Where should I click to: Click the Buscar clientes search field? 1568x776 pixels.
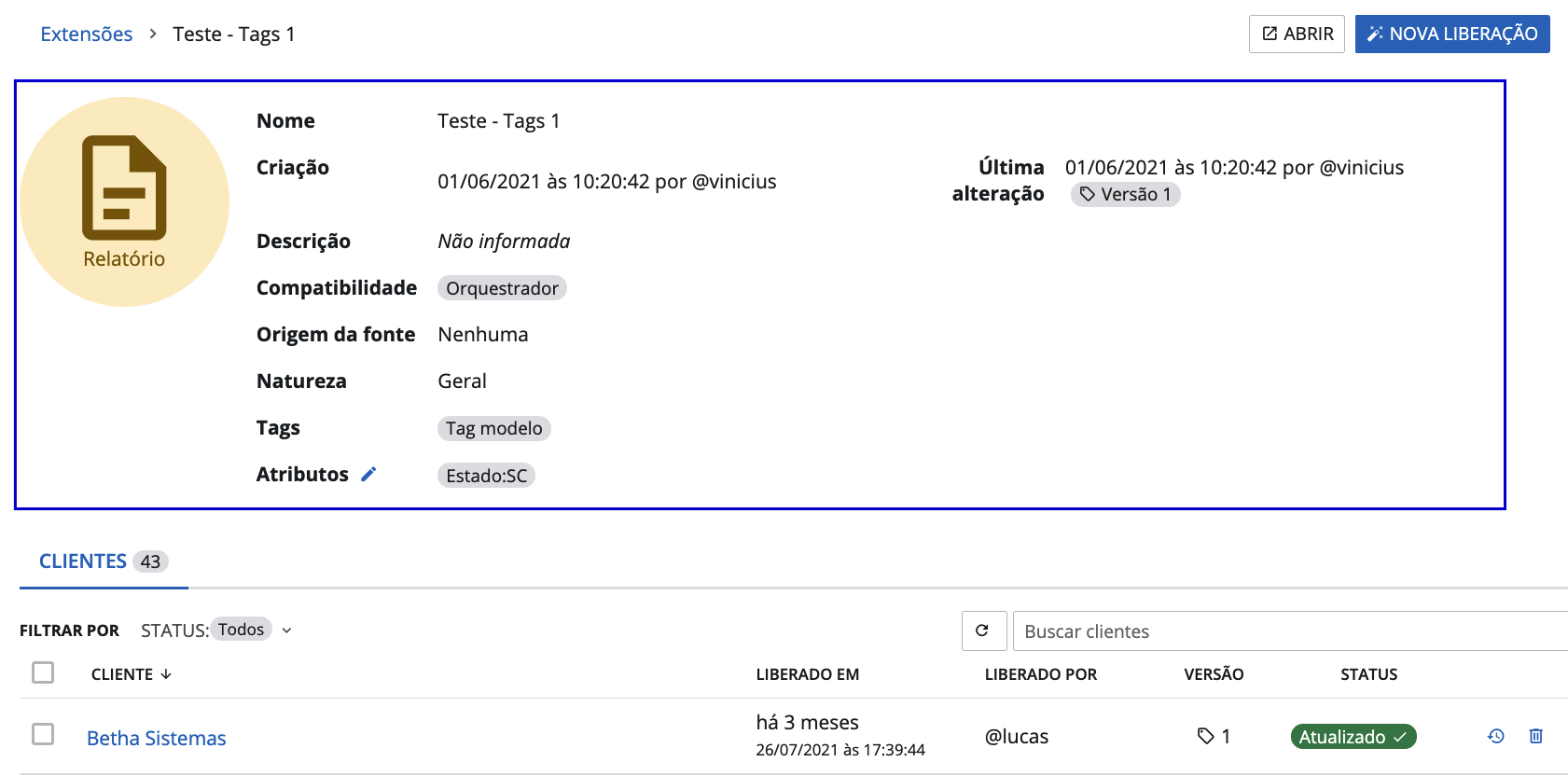click(1290, 630)
